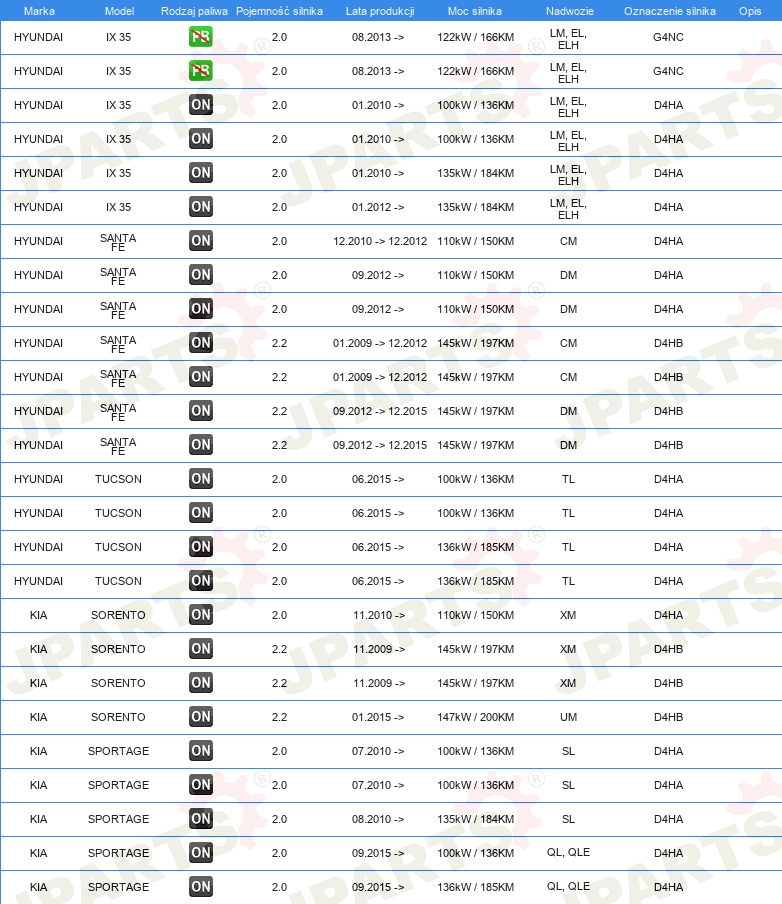782x904 pixels.
Task: Click the Marka column header
Action: click(x=39, y=11)
